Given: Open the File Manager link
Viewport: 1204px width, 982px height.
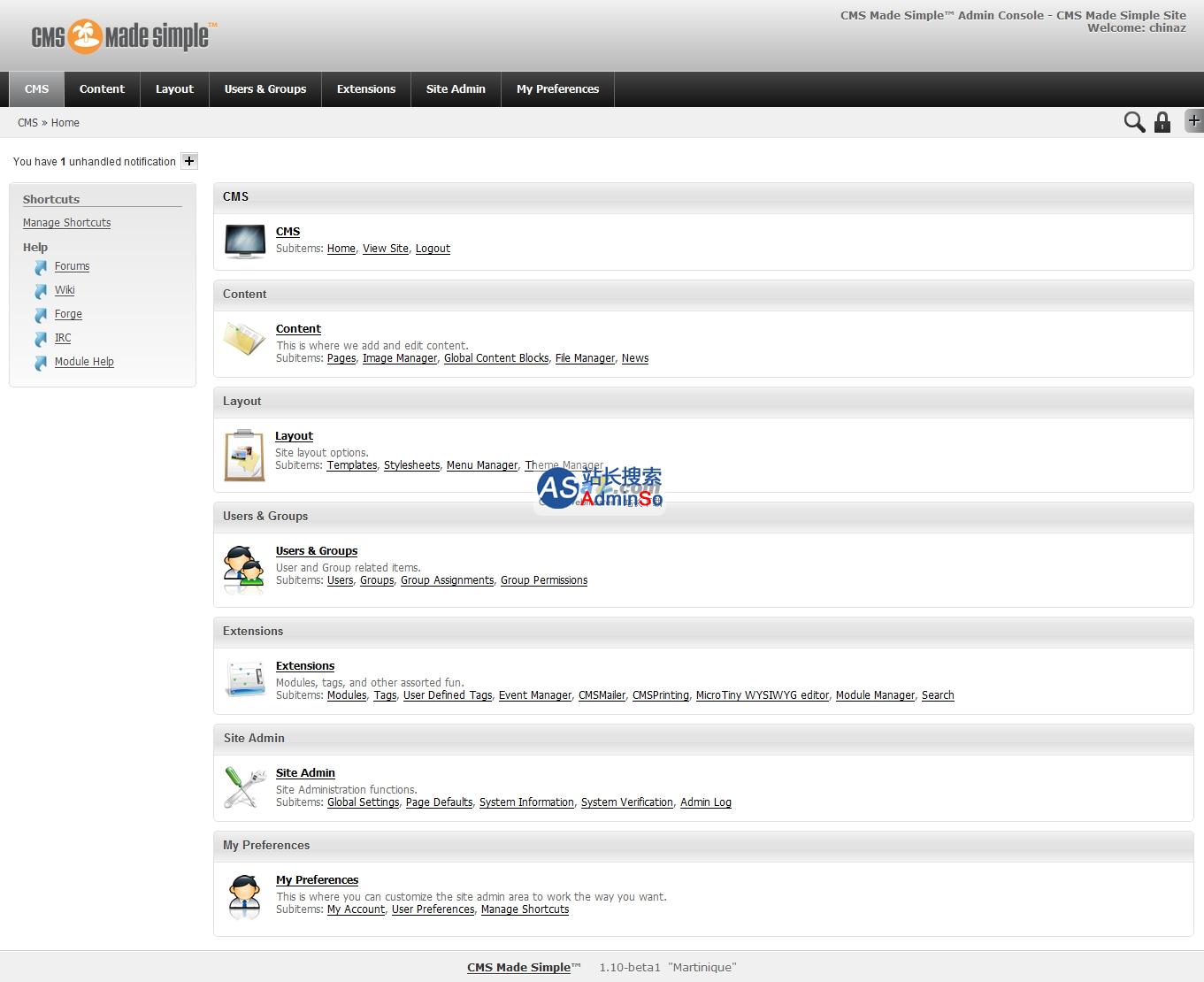Looking at the screenshot, I should [x=585, y=358].
